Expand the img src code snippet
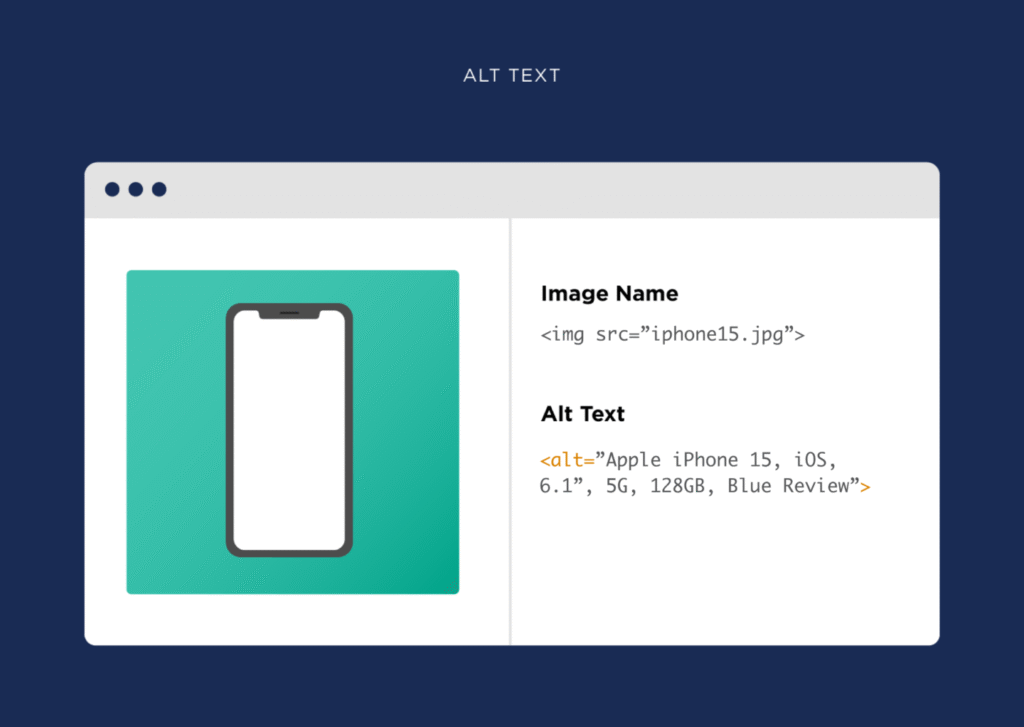The width and height of the screenshot is (1024, 727). (x=670, y=335)
